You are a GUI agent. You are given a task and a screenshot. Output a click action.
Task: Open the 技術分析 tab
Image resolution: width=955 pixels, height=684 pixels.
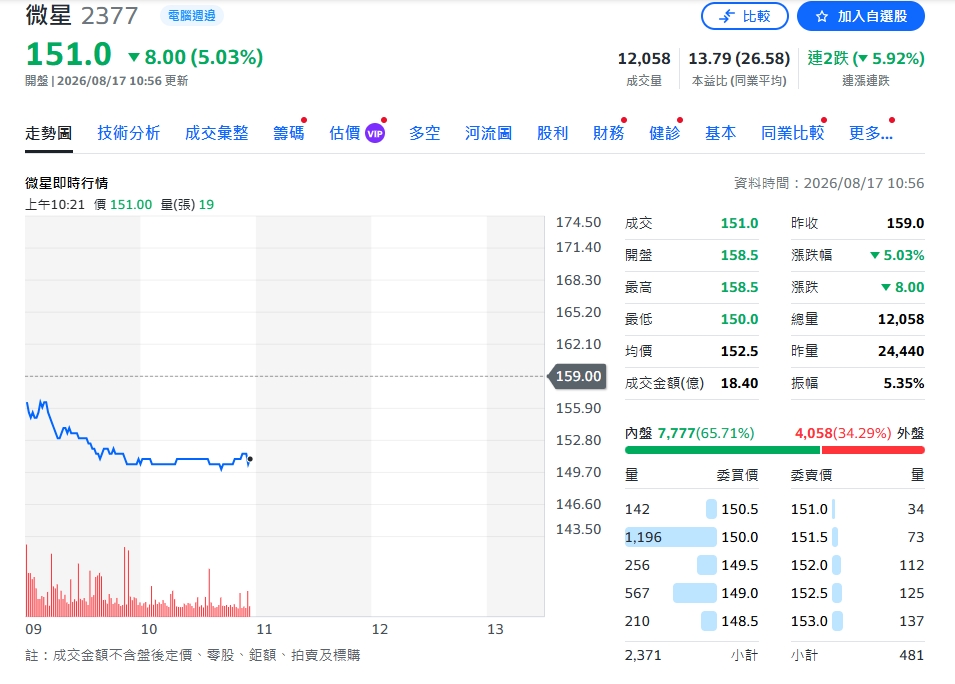coord(129,133)
